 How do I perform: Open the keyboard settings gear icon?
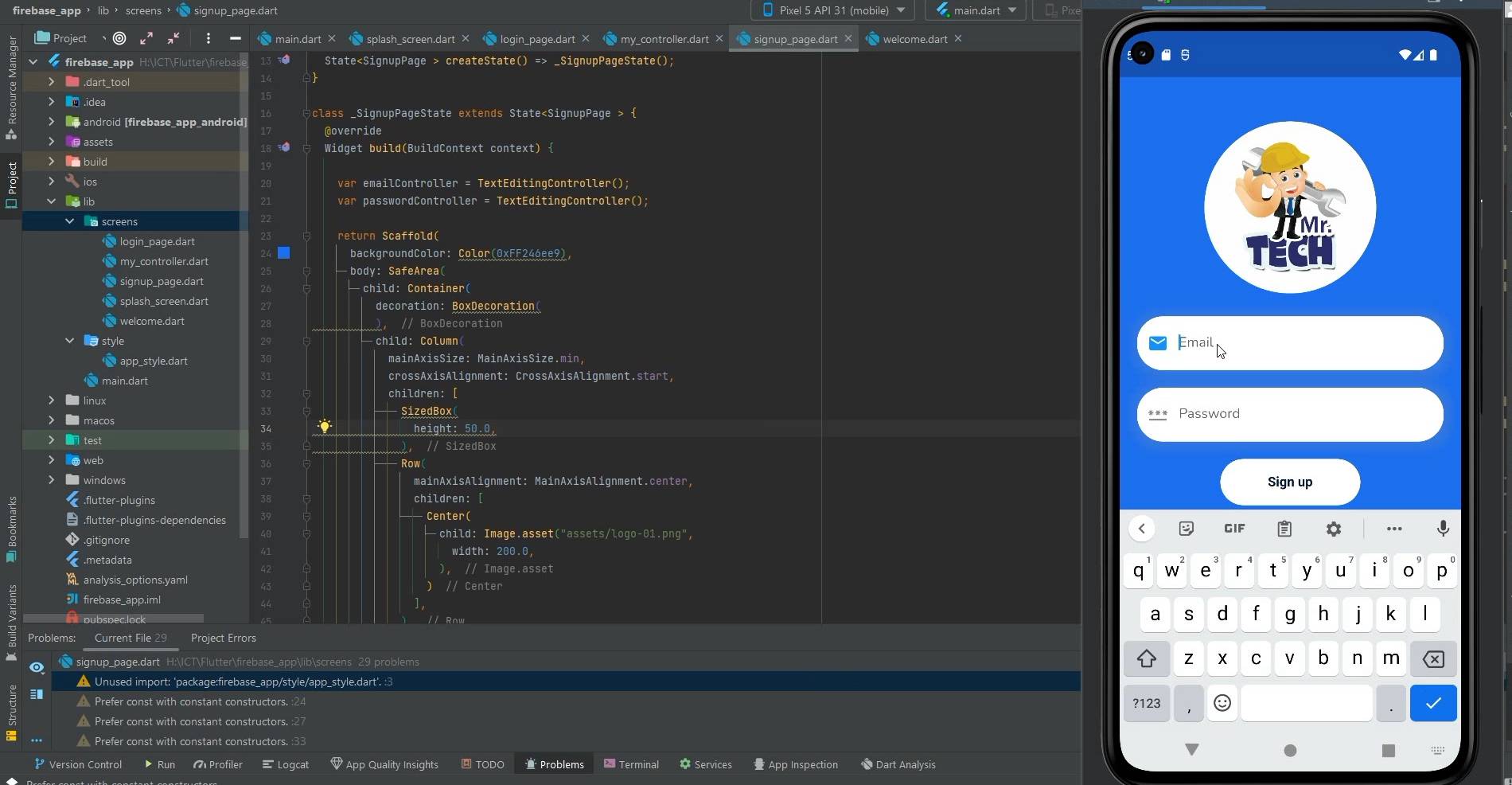pos(1334,529)
